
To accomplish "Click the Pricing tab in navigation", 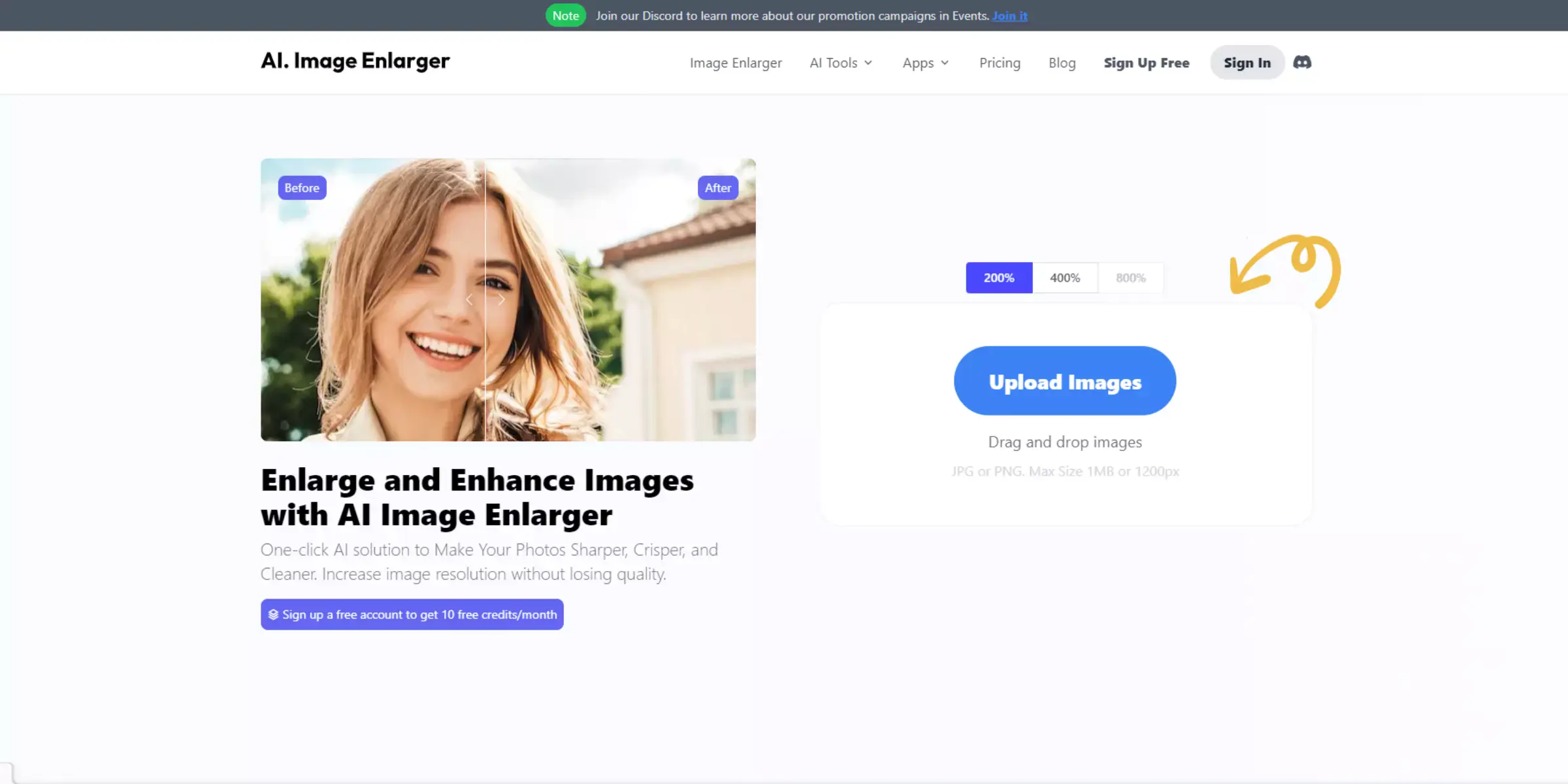I will [1000, 62].
